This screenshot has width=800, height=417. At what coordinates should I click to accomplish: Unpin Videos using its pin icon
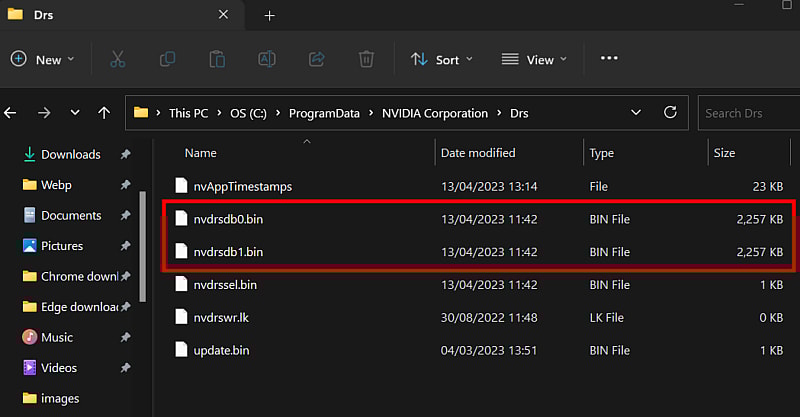pyautogui.click(x=125, y=367)
